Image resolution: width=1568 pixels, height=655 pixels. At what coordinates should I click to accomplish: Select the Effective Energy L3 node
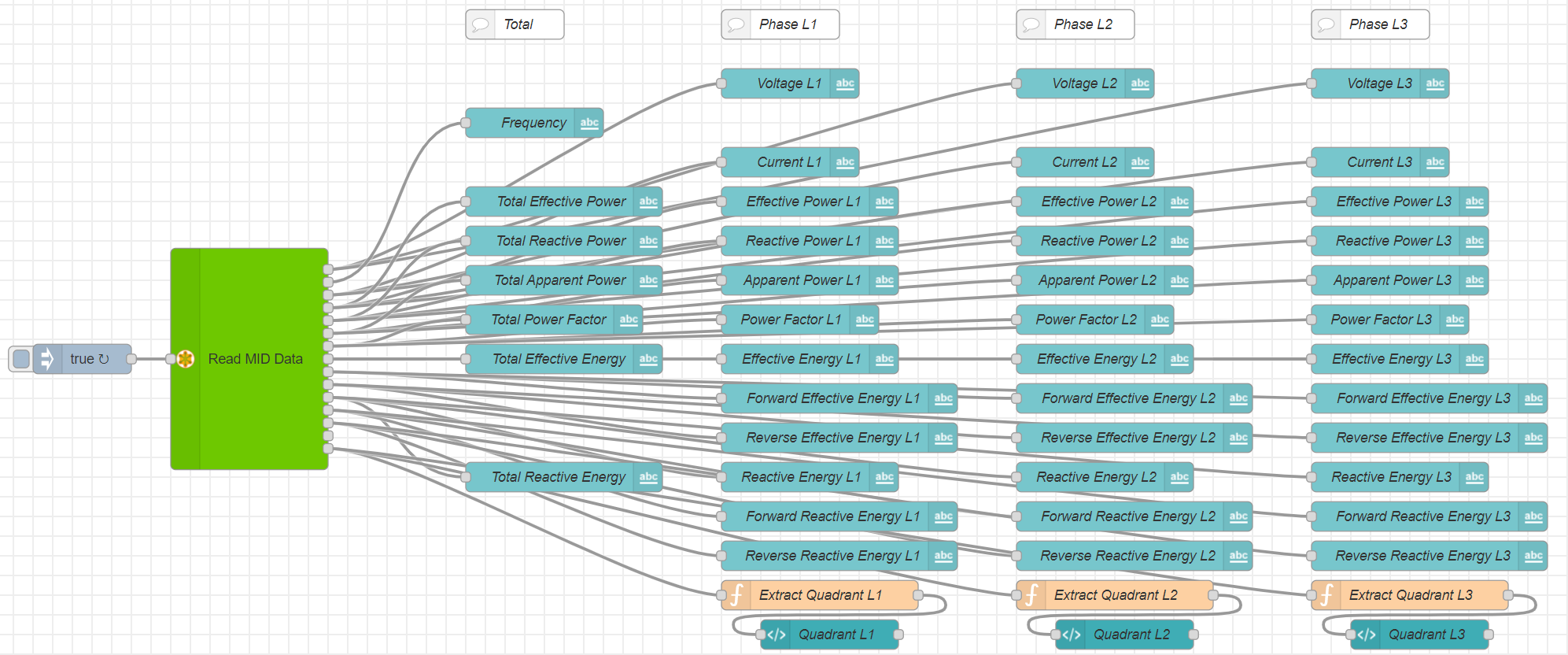coord(1400,359)
